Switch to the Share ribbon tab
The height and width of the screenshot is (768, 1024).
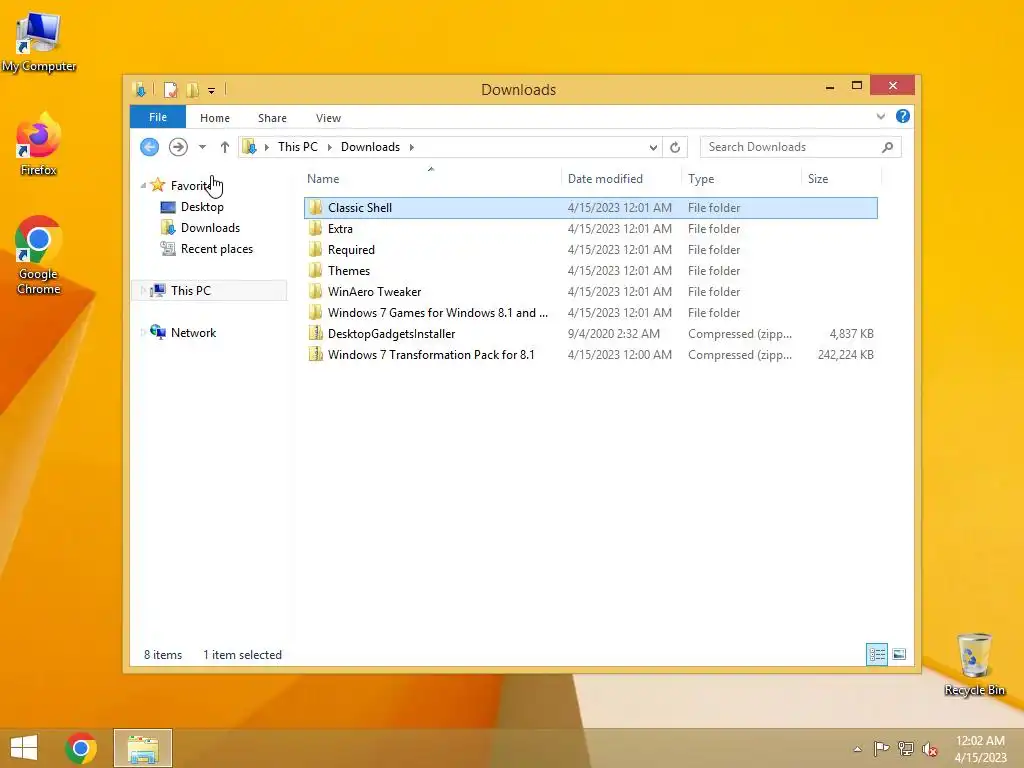pos(272,118)
